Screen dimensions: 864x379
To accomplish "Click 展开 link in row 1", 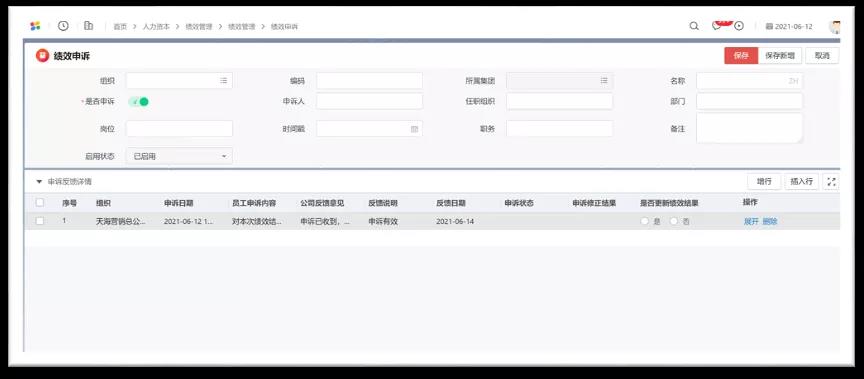I will click(751, 221).
